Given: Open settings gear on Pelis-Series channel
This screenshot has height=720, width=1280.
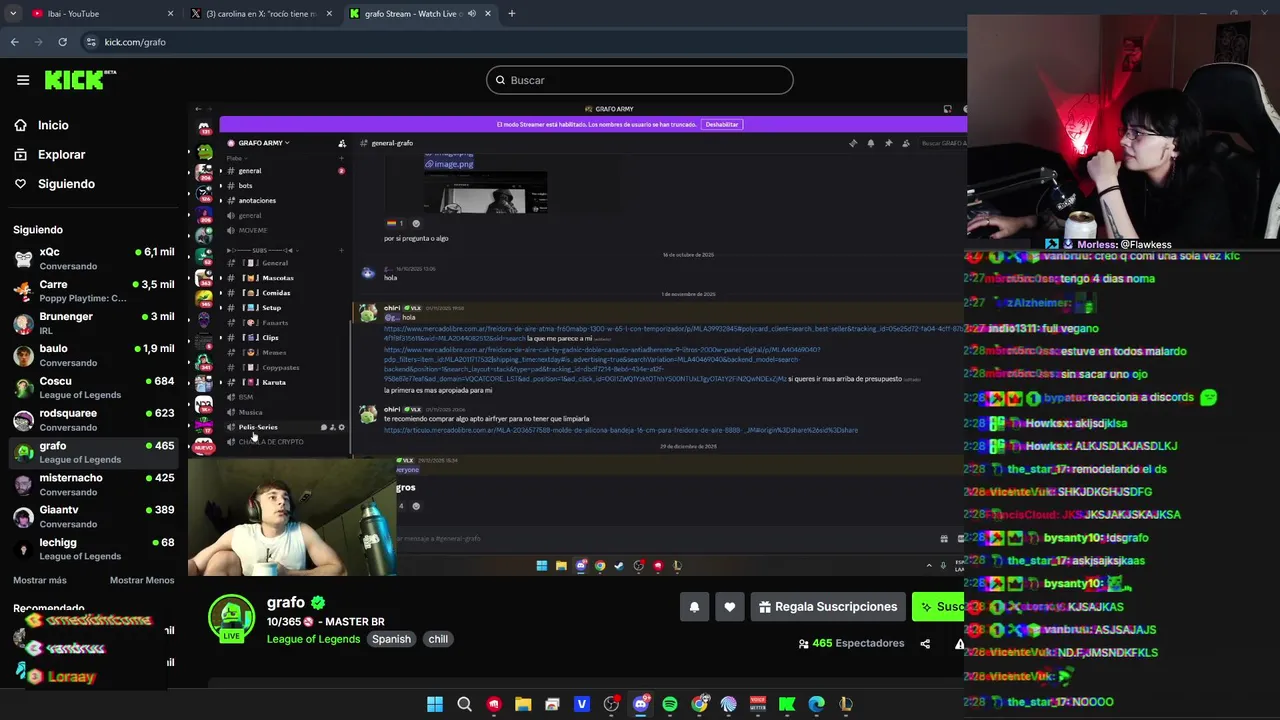Looking at the screenshot, I should [x=342, y=427].
